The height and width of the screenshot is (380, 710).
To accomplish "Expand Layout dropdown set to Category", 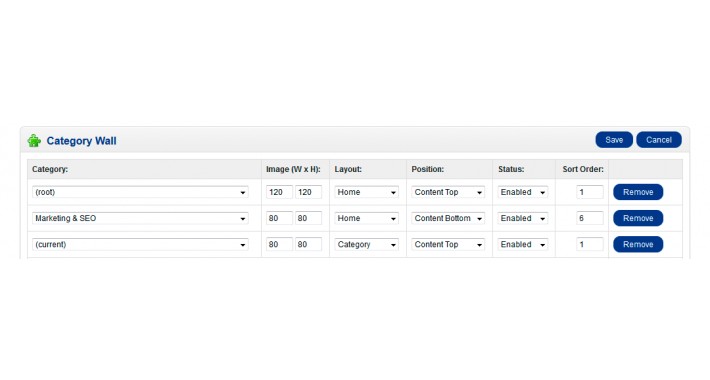I will pyautogui.click(x=367, y=245).
